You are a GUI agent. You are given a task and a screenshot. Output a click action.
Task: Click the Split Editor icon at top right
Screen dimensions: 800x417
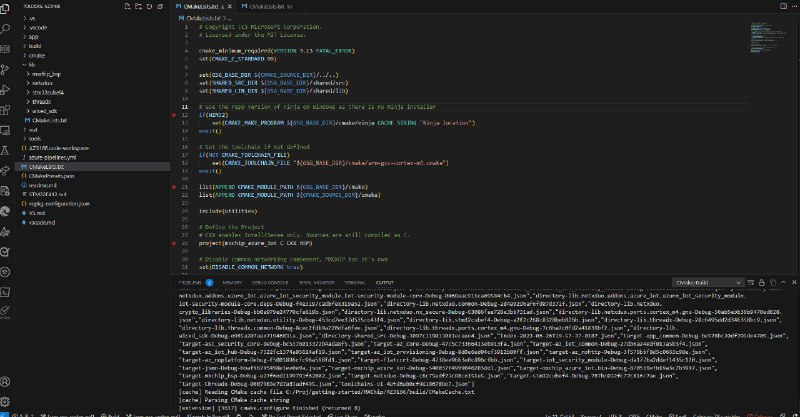(x=783, y=6)
